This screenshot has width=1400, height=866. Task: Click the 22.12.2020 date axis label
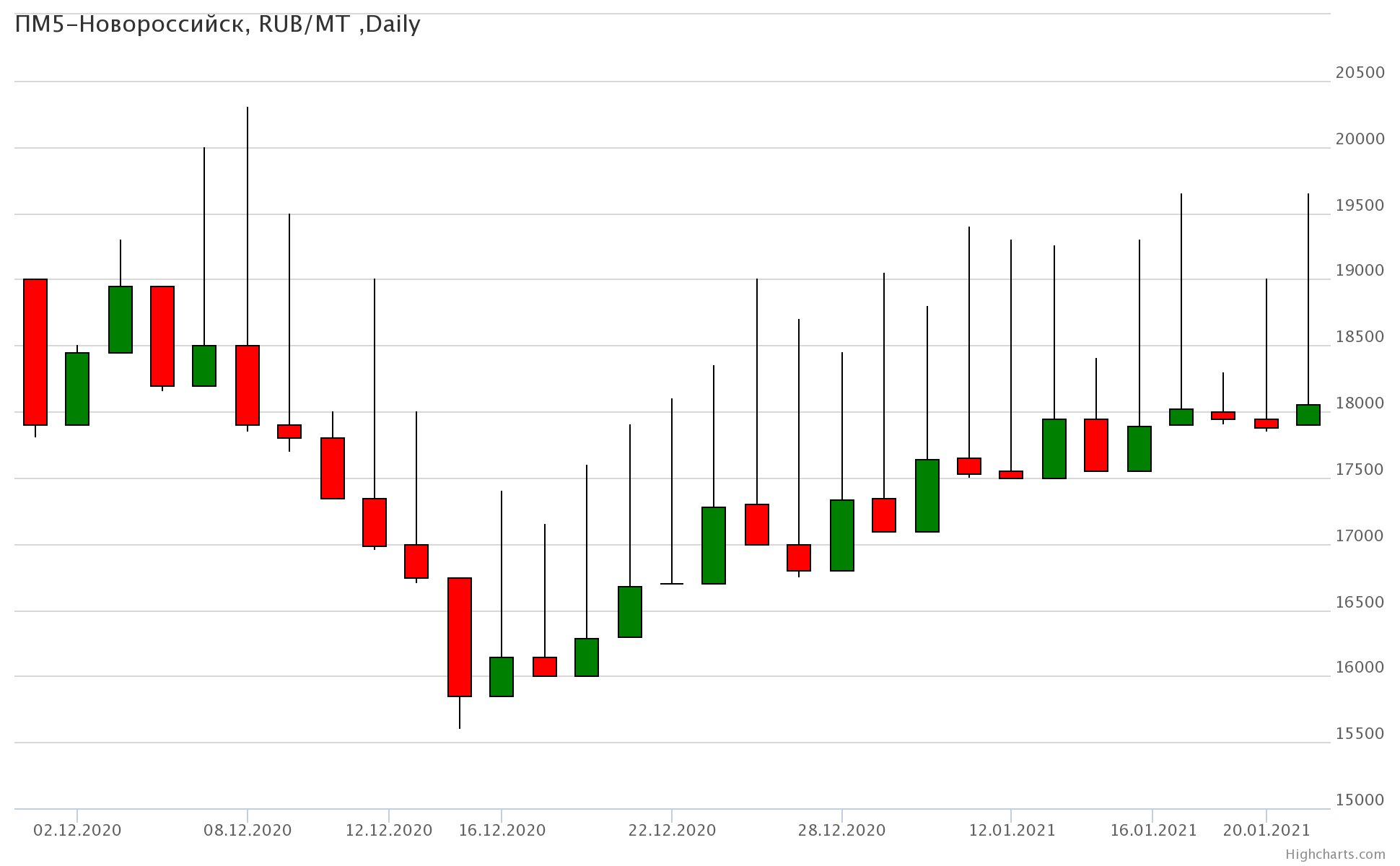(672, 830)
